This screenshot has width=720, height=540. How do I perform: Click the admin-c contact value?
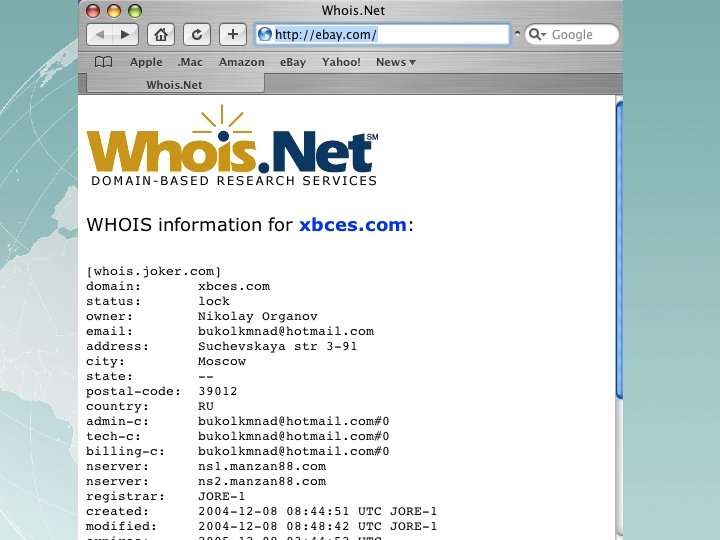(x=293, y=422)
